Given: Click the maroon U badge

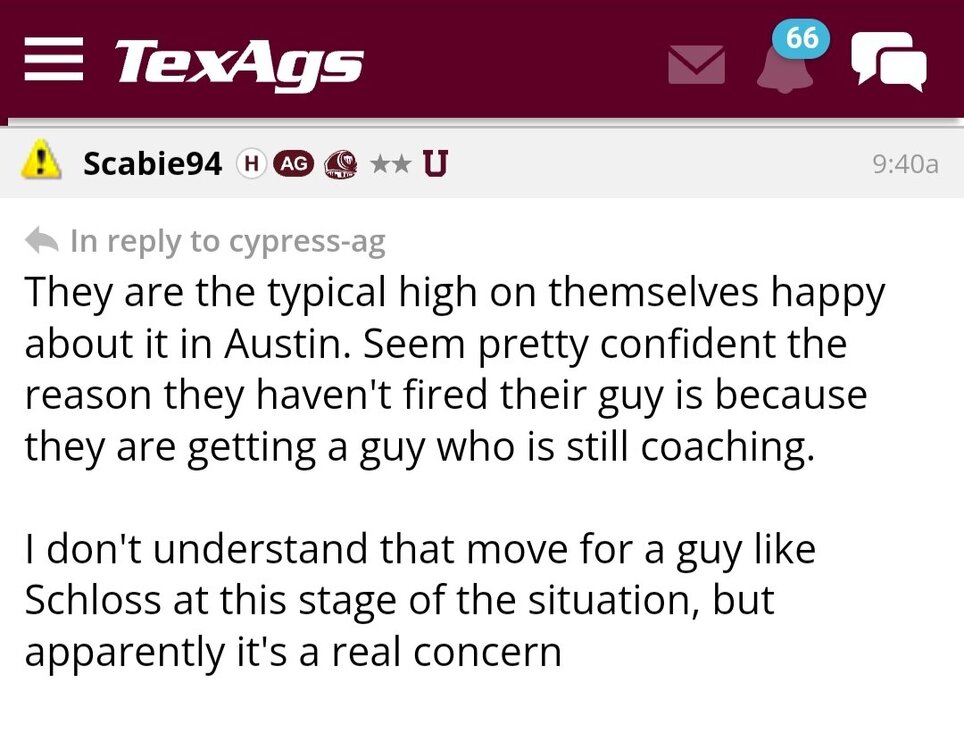Looking at the screenshot, I should pyautogui.click(x=435, y=163).
